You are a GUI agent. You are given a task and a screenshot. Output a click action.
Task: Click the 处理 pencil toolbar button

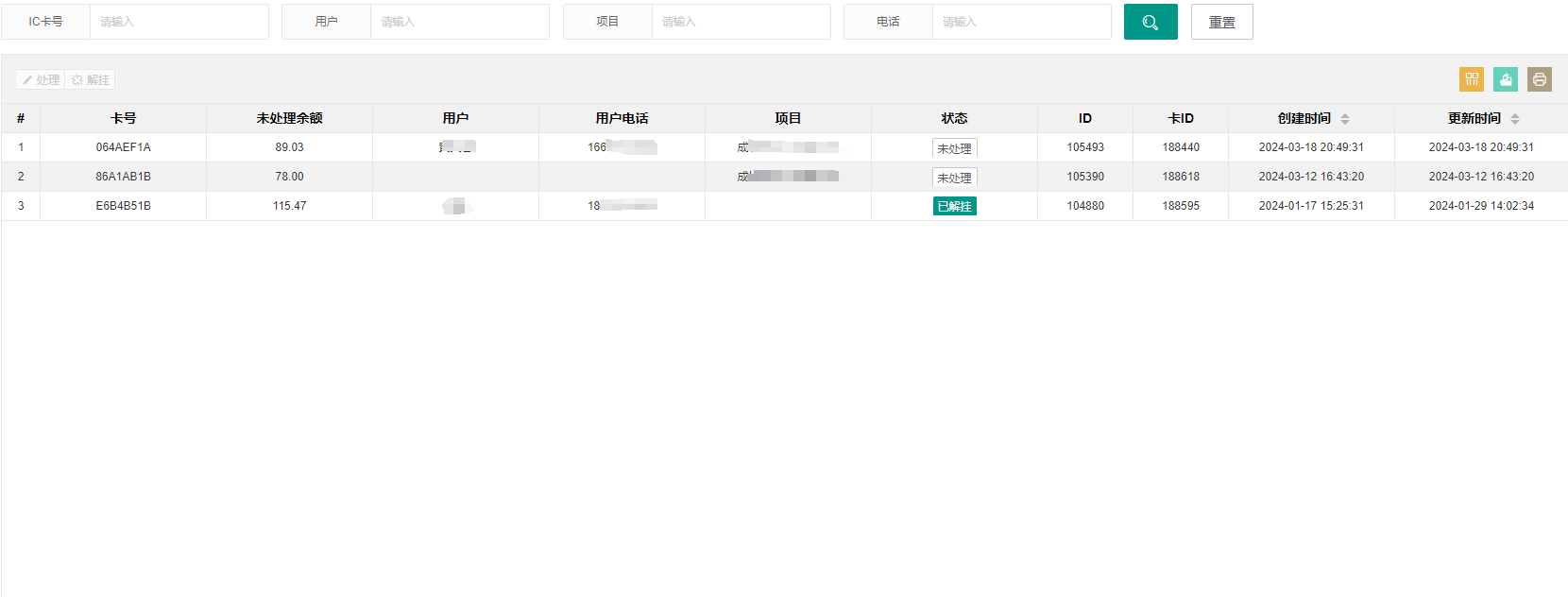(x=41, y=80)
